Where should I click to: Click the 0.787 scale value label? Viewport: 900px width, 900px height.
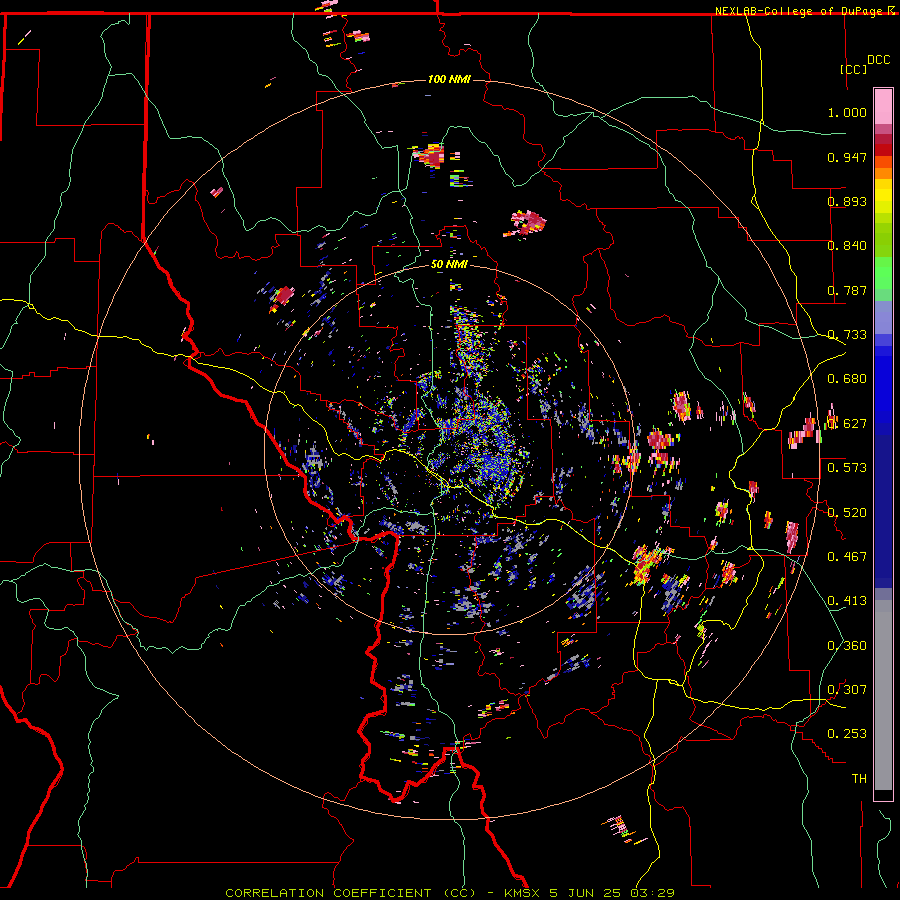tap(847, 290)
